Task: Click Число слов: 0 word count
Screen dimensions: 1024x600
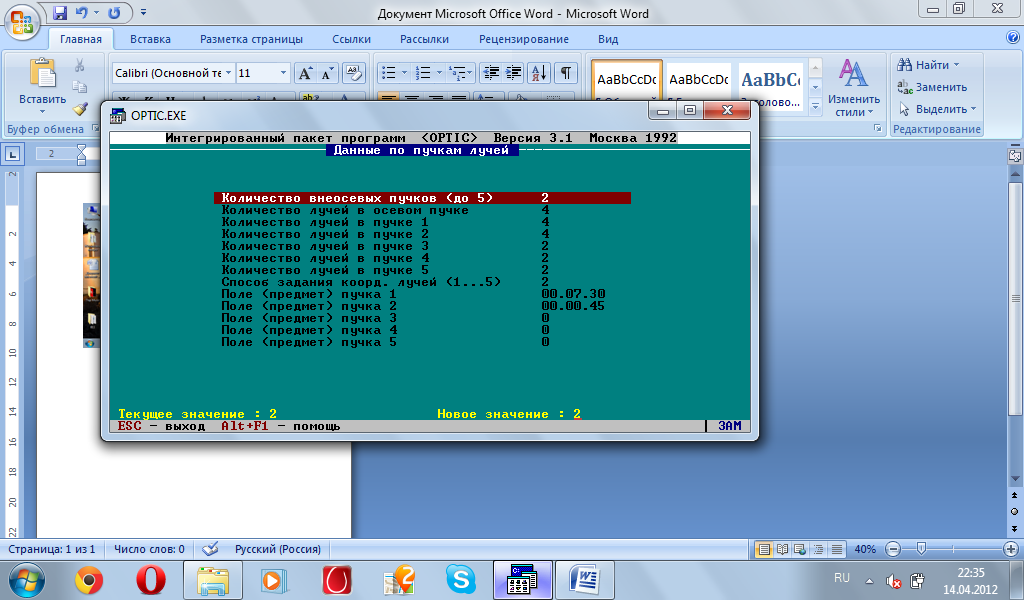Action: (150, 549)
